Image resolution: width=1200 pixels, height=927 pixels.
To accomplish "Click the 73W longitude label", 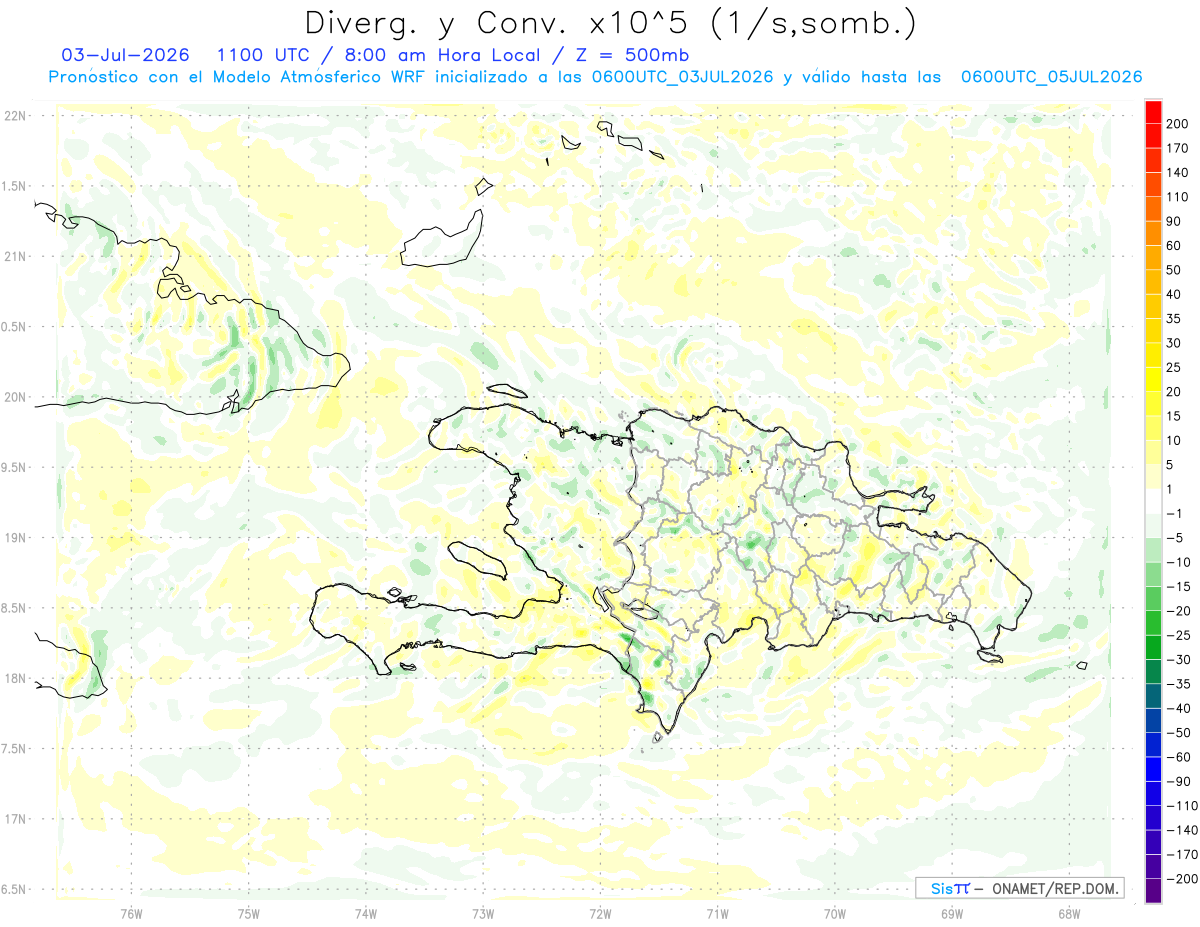I will (x=483, y=913).
